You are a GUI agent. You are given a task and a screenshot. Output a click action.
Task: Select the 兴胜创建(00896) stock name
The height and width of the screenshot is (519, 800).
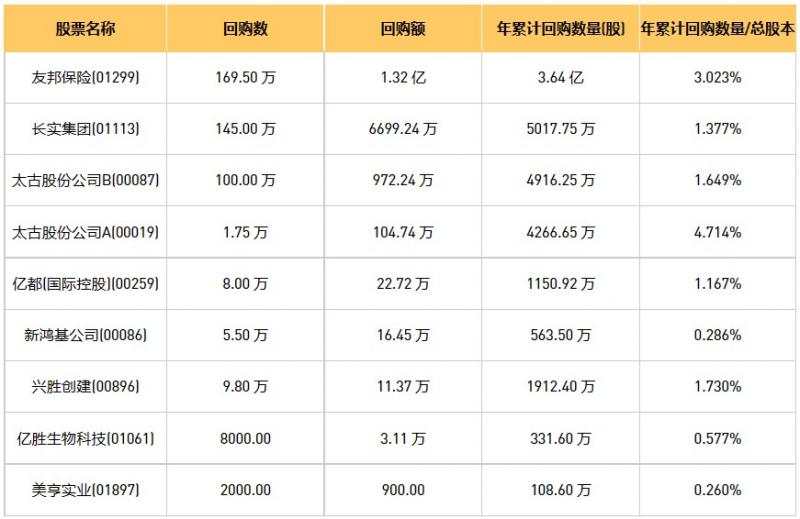pyautogui.click(x=85, y=387)
